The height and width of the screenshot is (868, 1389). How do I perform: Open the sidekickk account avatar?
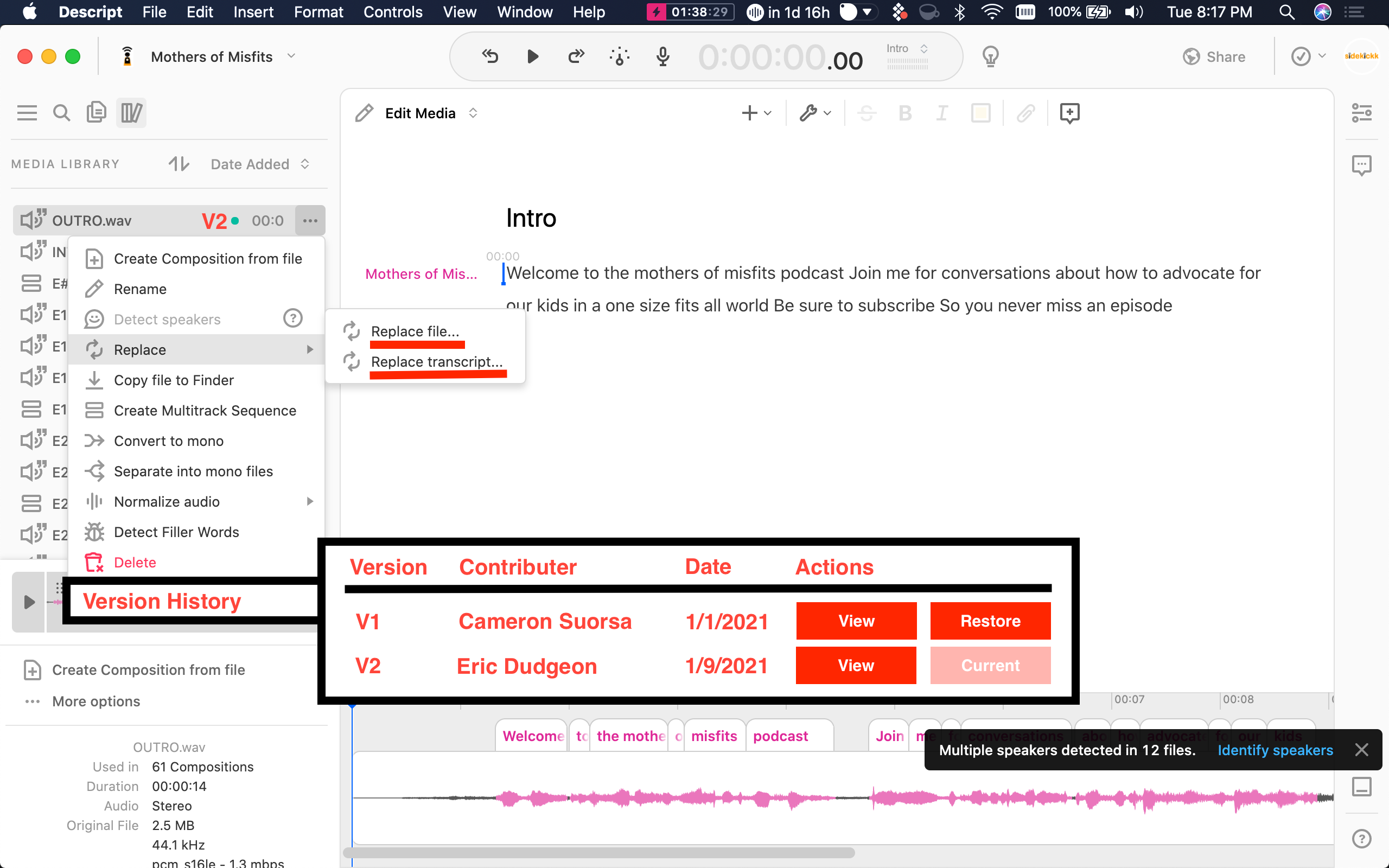[x=1361, y=56]
